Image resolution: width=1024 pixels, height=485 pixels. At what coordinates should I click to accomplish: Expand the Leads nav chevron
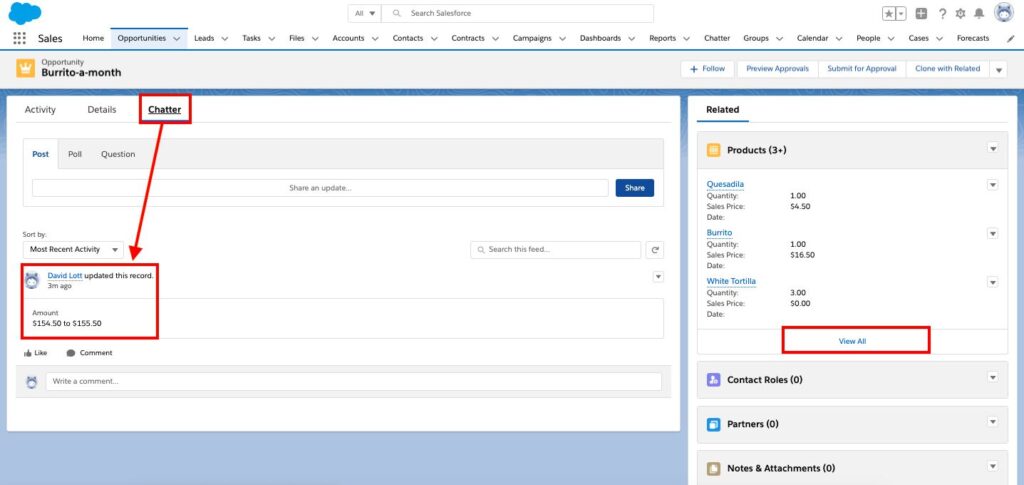pos(224,39)
